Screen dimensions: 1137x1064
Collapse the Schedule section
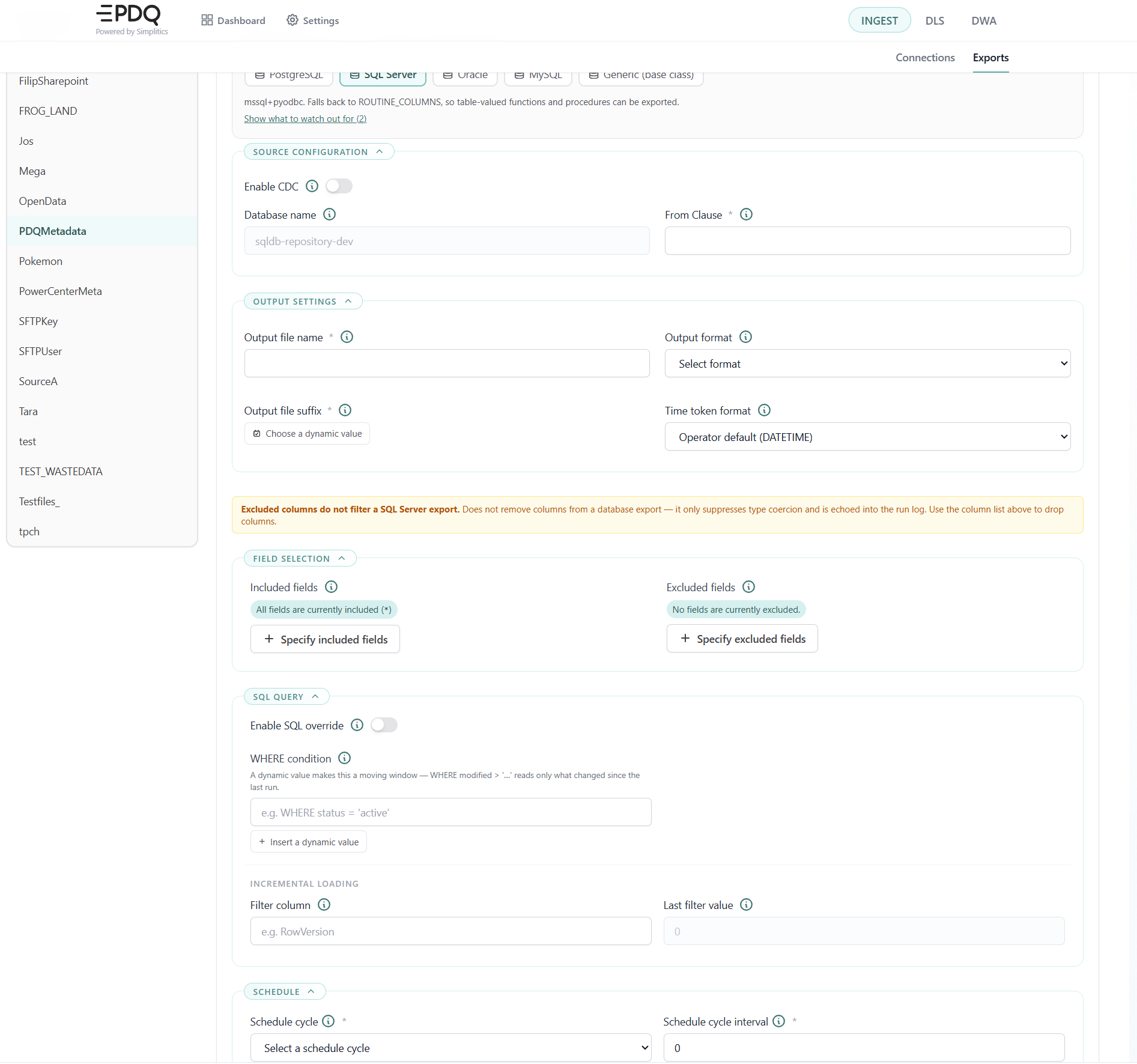click(x=285, y=992)
